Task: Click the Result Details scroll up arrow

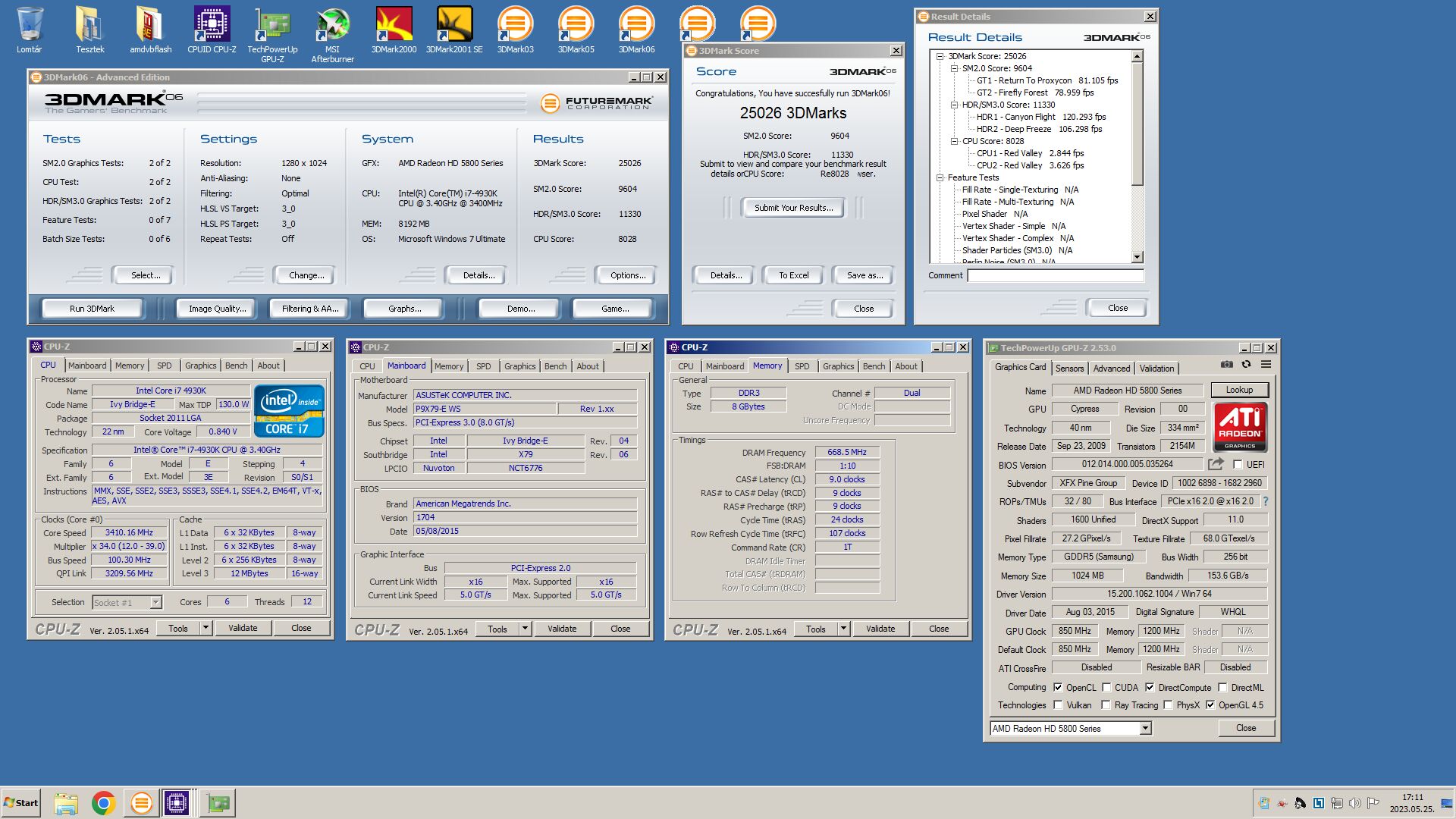Action: click(1137, 57)
